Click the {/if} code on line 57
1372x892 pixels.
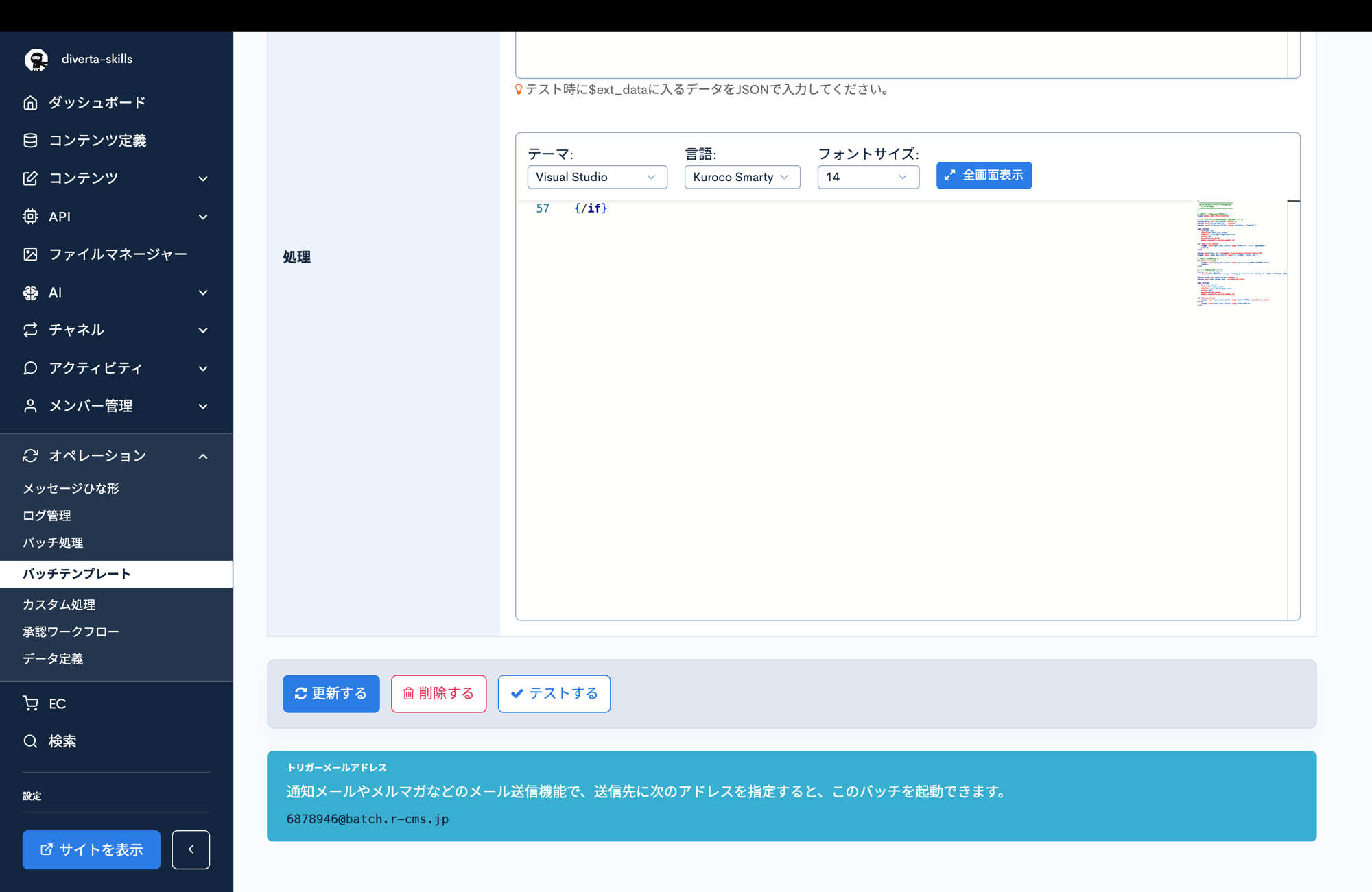pos(591,208)
